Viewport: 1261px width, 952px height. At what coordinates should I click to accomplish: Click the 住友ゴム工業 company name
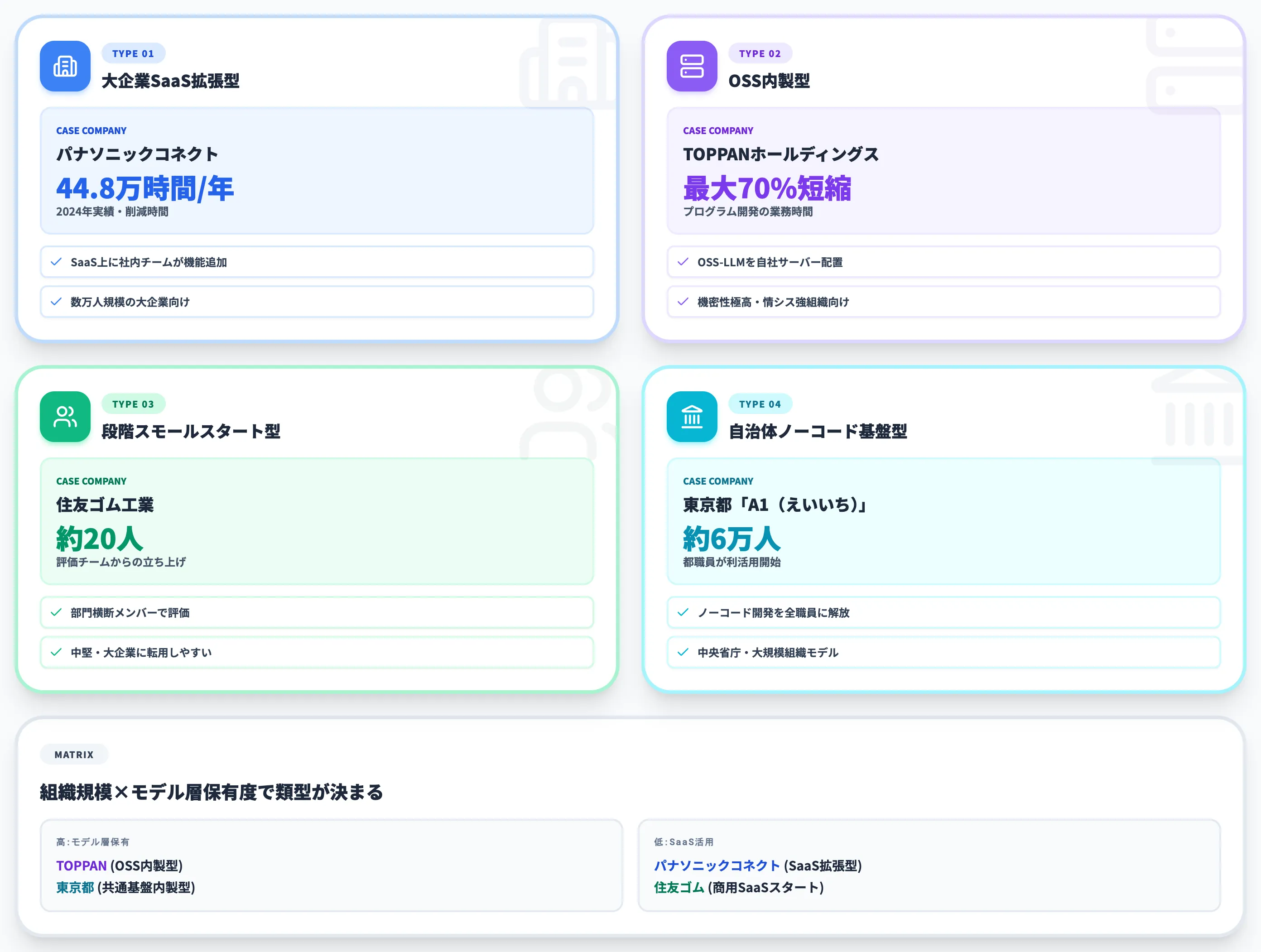(105, 505)
